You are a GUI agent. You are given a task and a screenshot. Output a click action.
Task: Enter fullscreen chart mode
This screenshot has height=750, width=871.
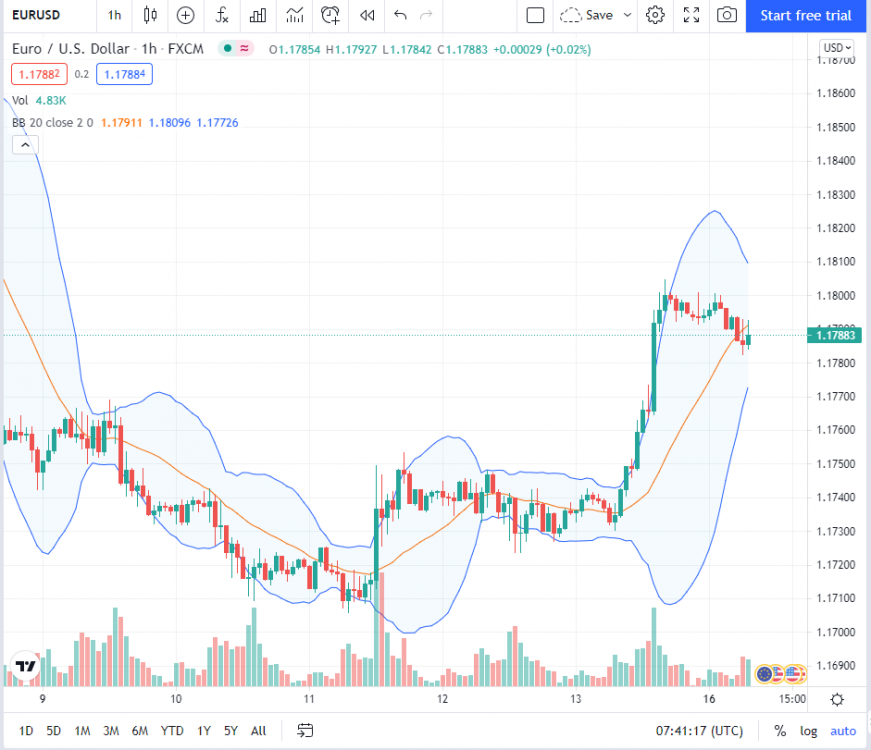[x=691, y=16]
